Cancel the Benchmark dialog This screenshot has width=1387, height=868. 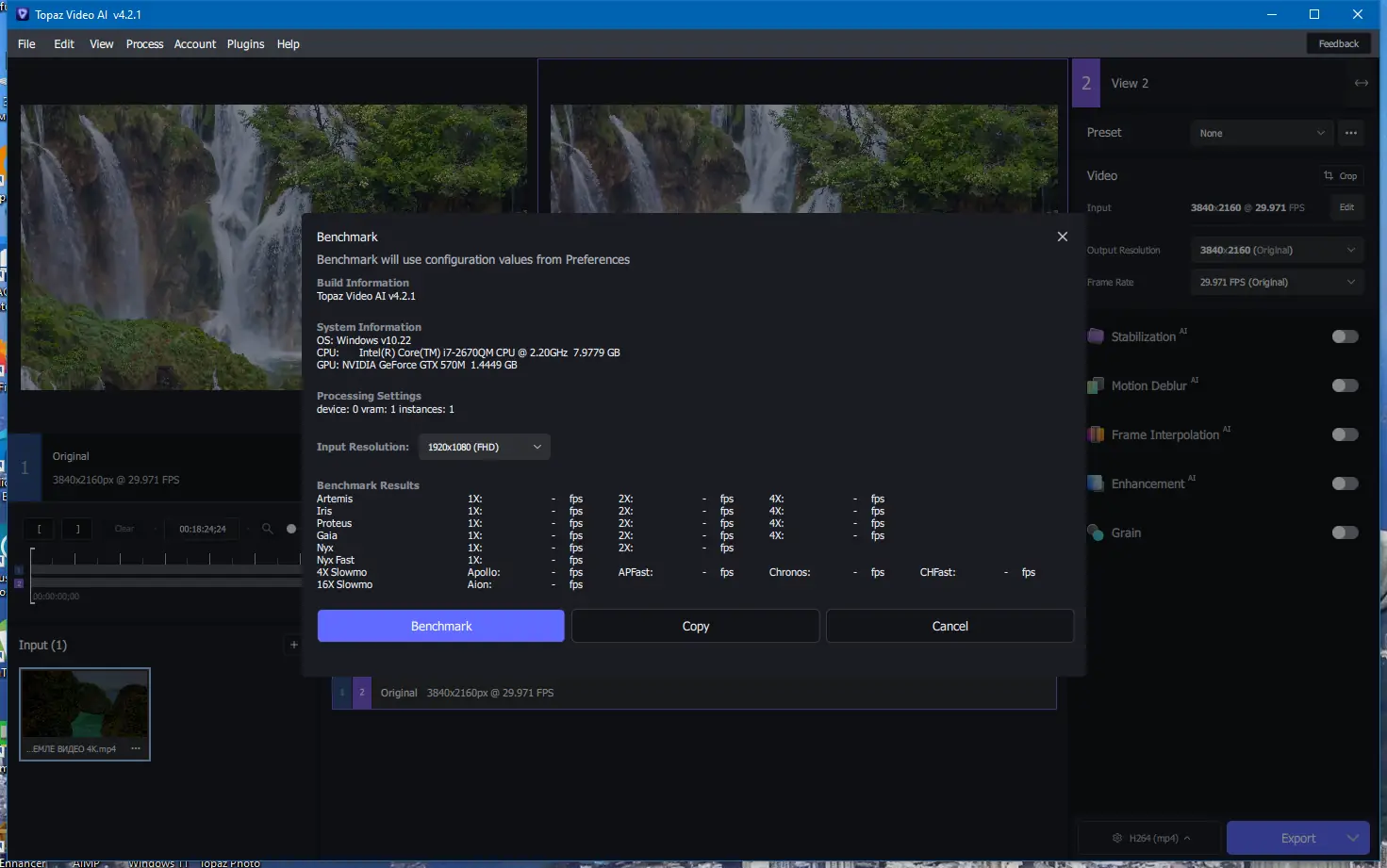pos(950,626)
